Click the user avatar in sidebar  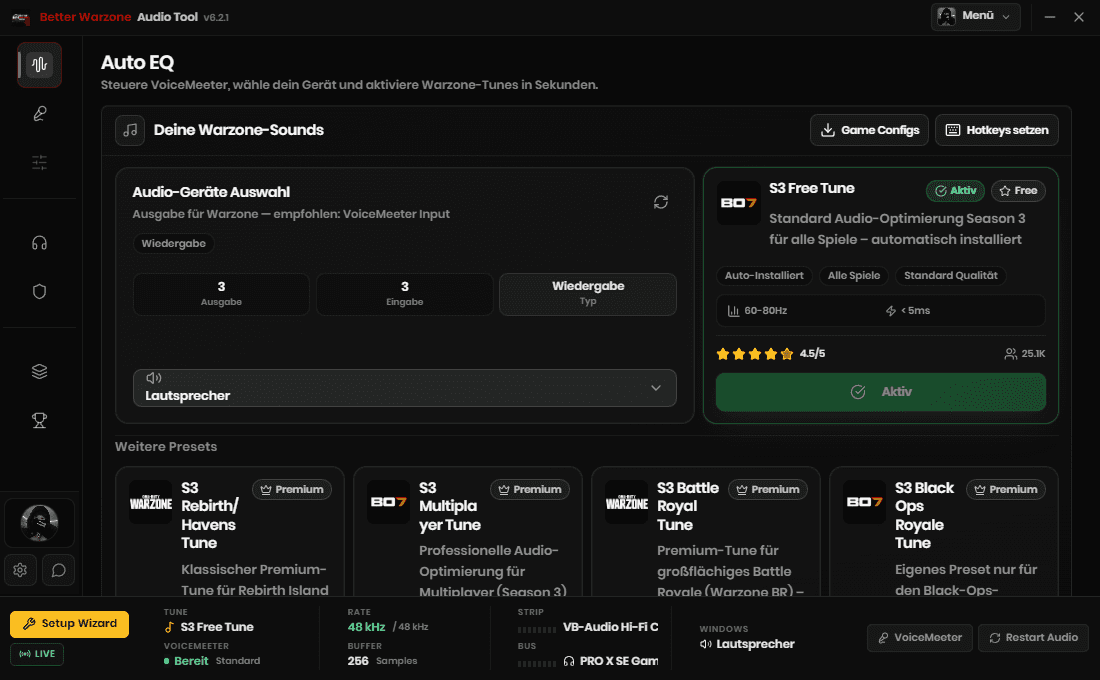point(39,523)
